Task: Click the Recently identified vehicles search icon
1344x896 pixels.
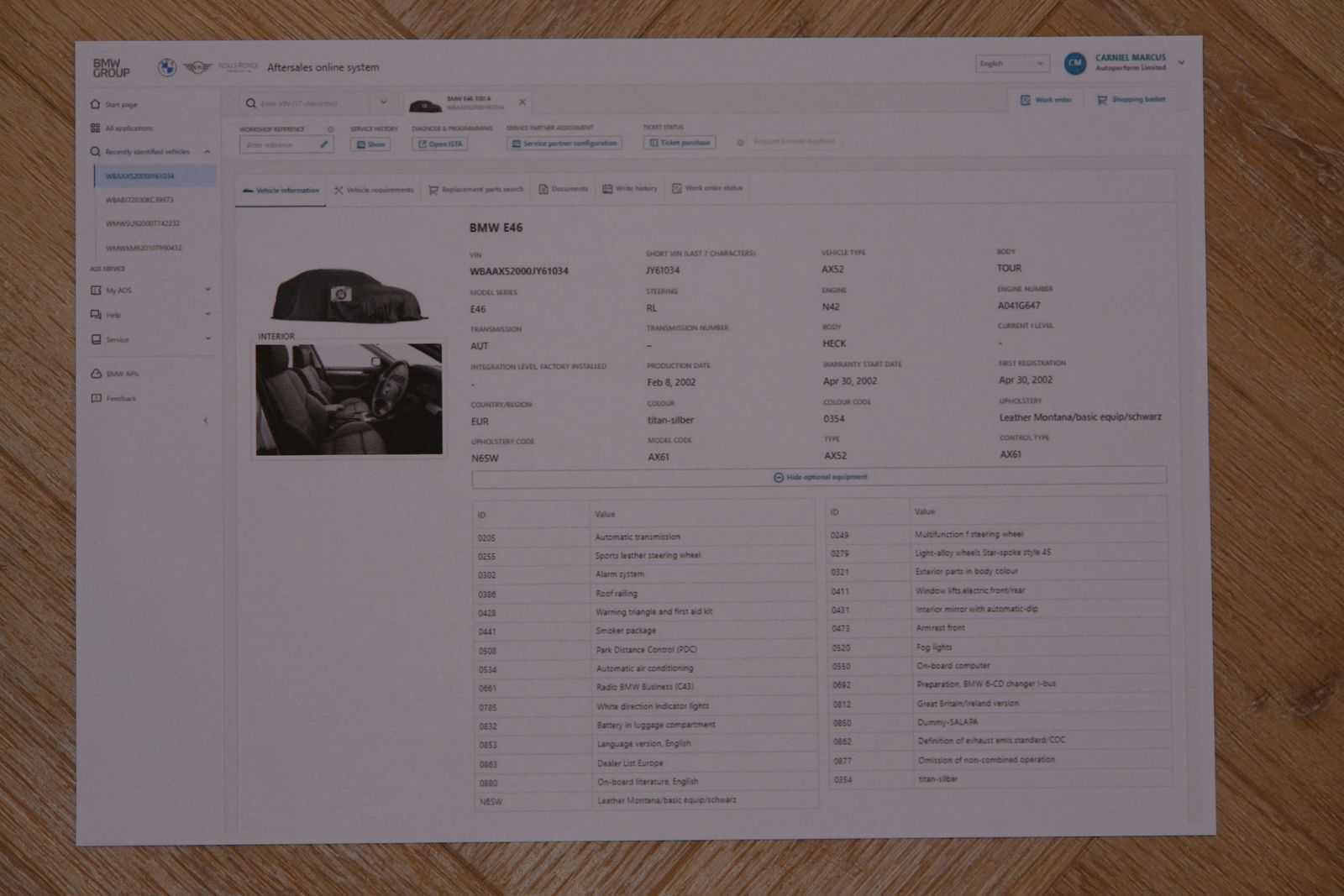Action: tap(95, 152)
